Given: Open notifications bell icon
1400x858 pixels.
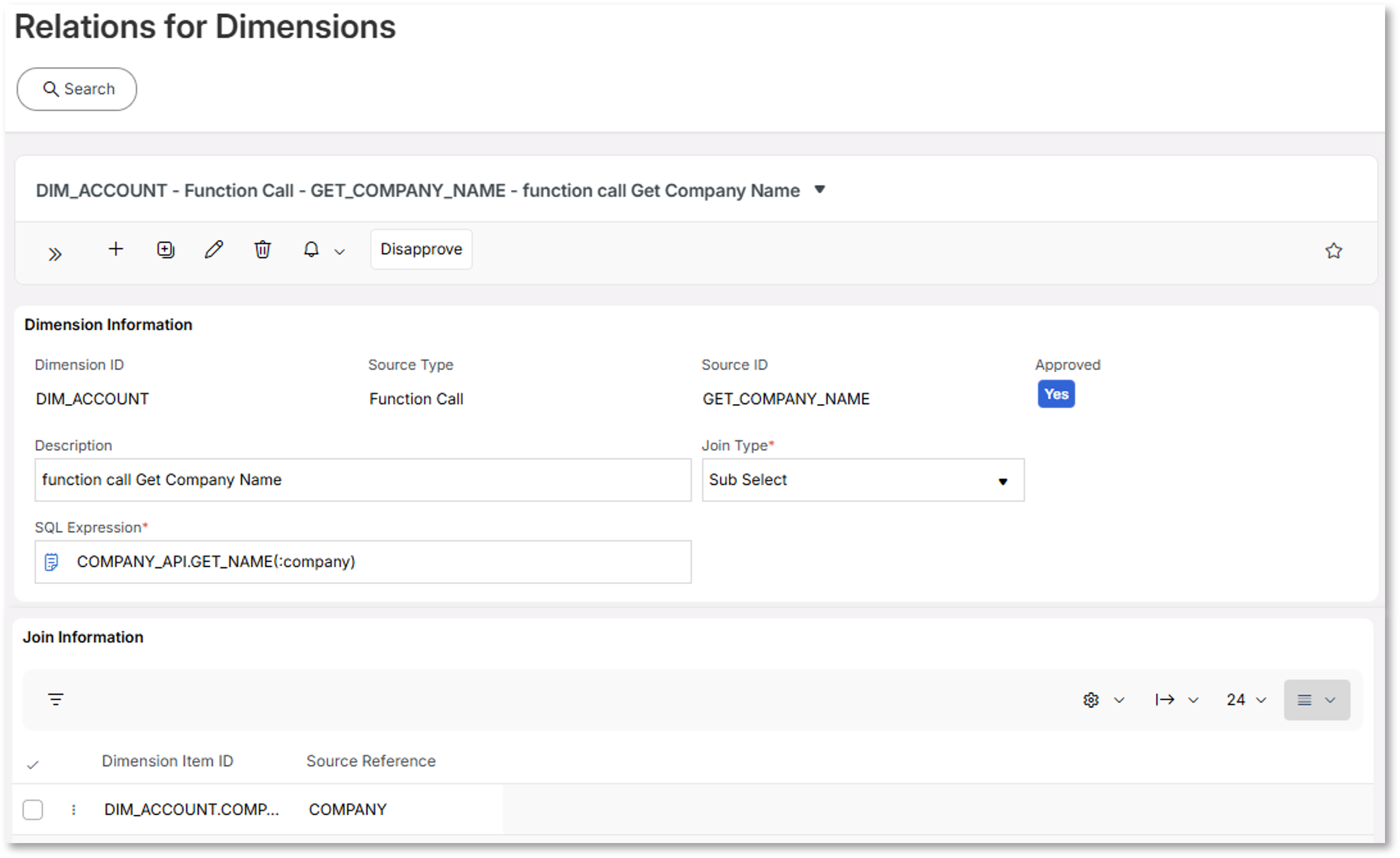Looking at the screenshot, I should coord(311,249).
